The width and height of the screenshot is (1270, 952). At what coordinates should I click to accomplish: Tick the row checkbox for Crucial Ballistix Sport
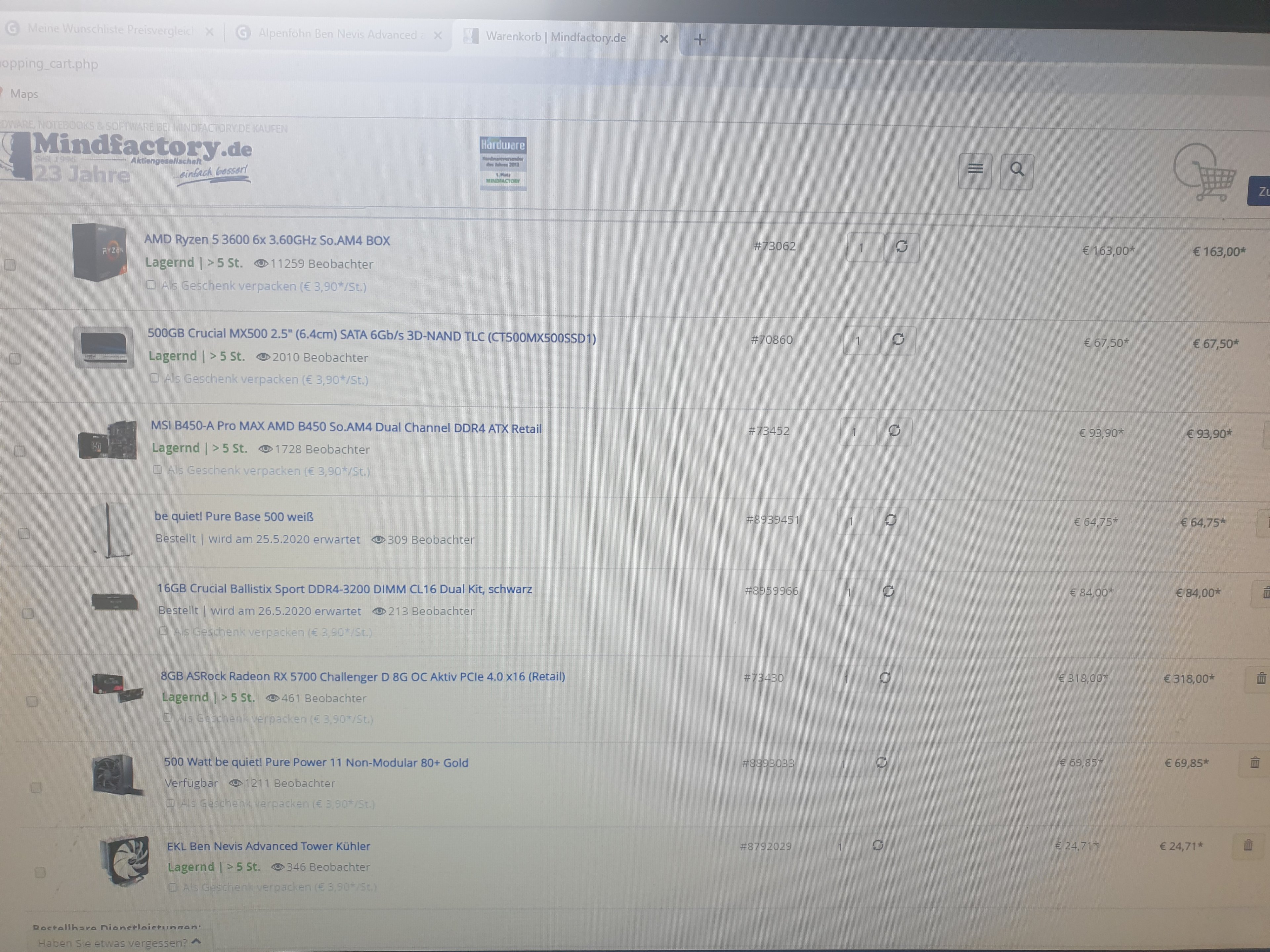[27, 614]
